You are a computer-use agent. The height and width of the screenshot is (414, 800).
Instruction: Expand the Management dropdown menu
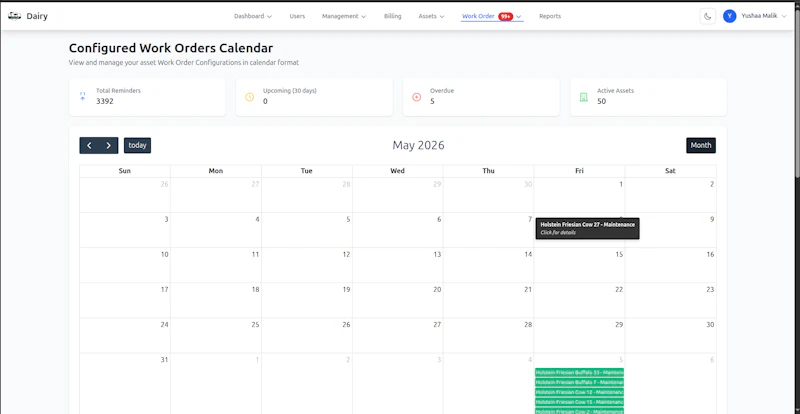coord(344,16)
